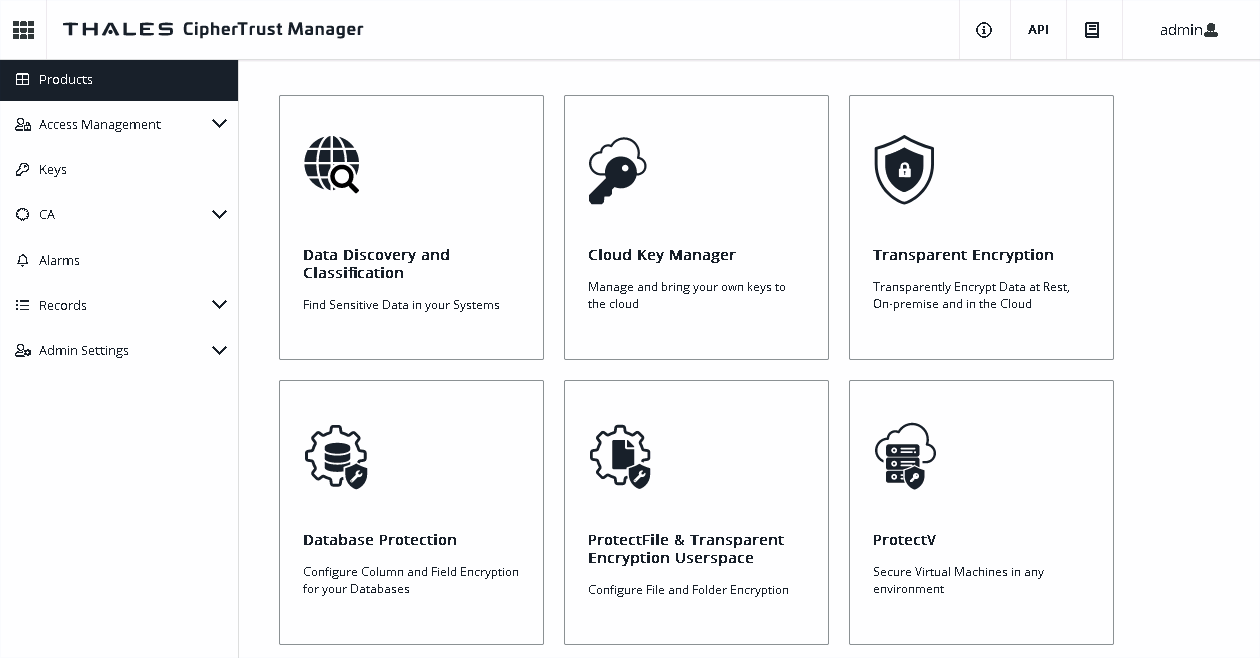Open the admin user menu

tap(1188, 30)
